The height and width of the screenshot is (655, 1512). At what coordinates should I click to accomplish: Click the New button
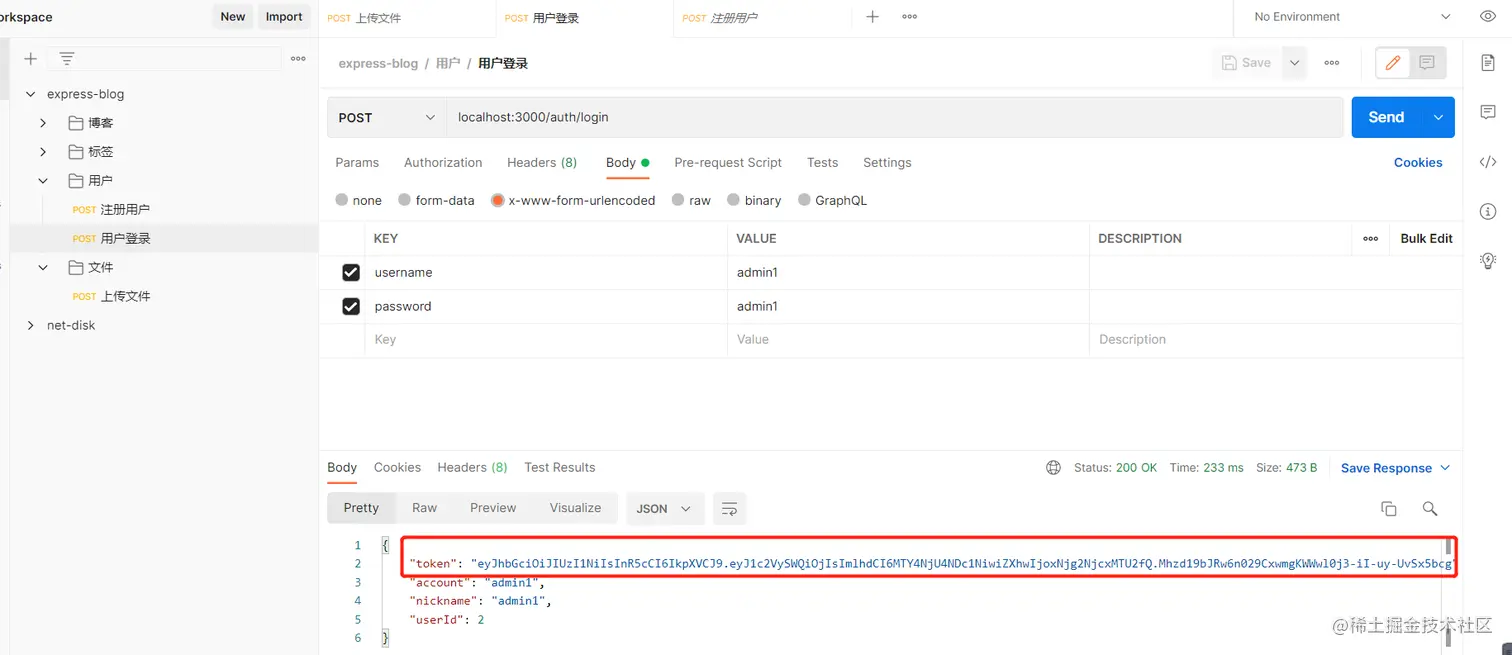tap(233, 17)
